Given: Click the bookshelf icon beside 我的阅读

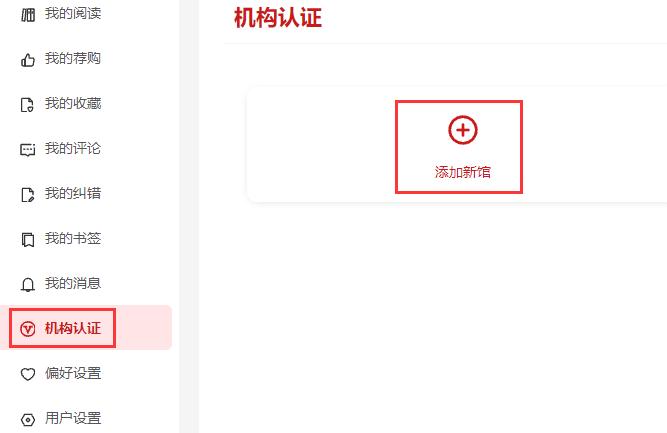Looking at the screenshot, I should (28, 15).
